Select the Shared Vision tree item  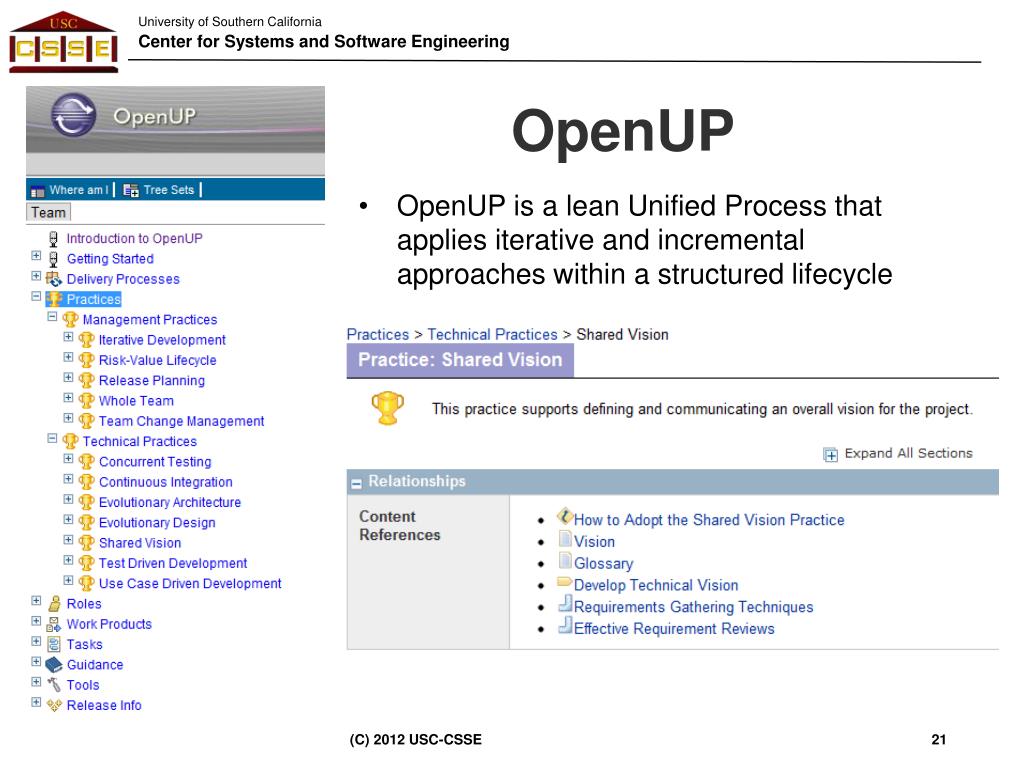(x=140, y=543)
